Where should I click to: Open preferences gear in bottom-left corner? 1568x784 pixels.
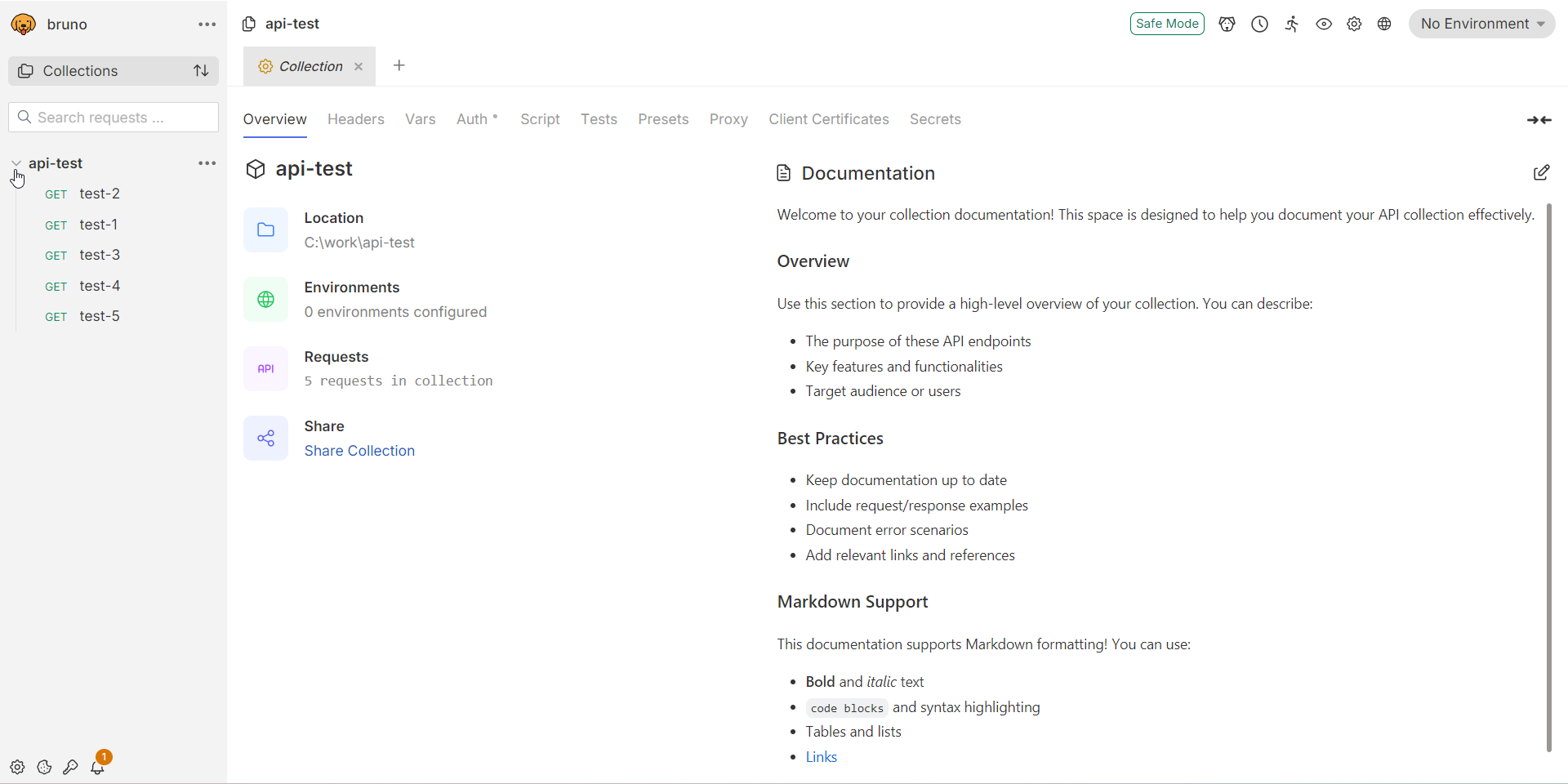coord(17,767)
